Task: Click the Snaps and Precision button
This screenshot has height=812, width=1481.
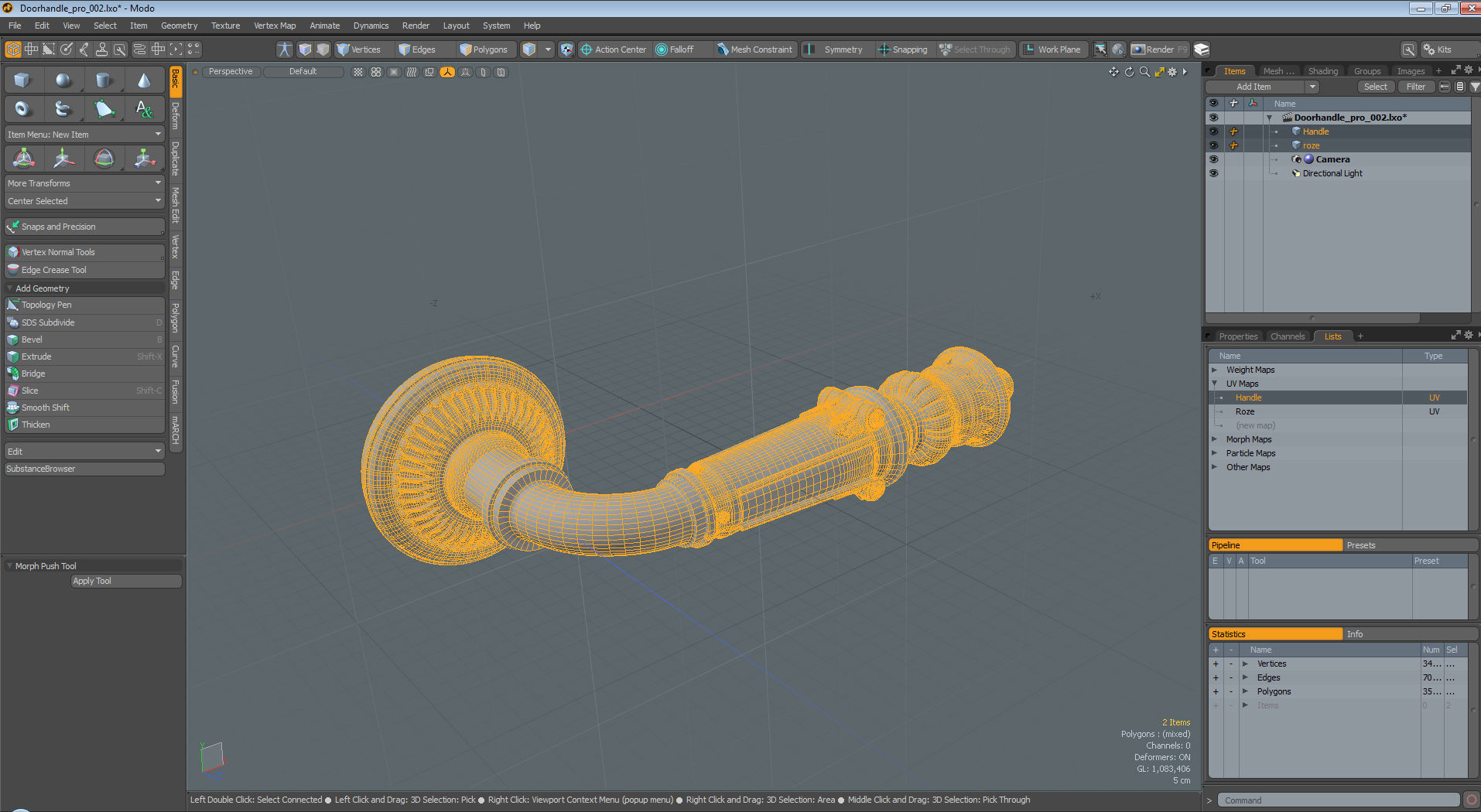Action: 85,227
